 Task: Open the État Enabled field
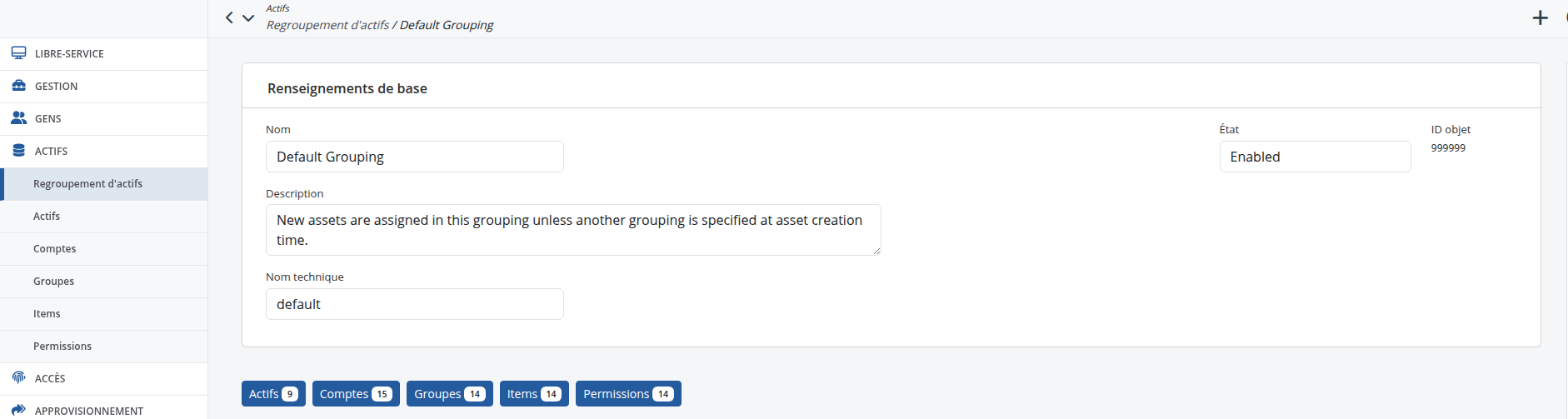[1315, 157]
